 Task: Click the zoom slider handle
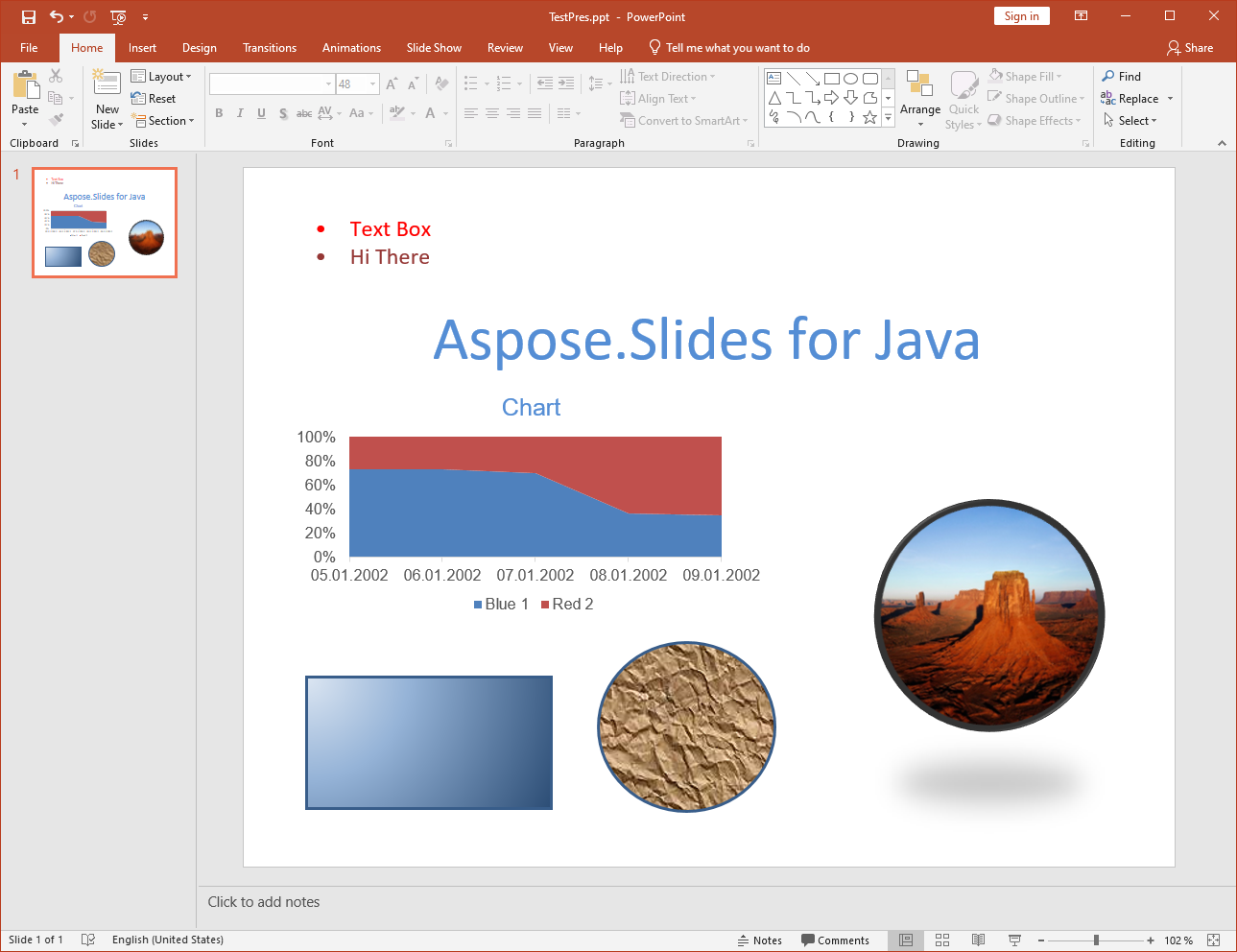click(x=1096, y=940)
